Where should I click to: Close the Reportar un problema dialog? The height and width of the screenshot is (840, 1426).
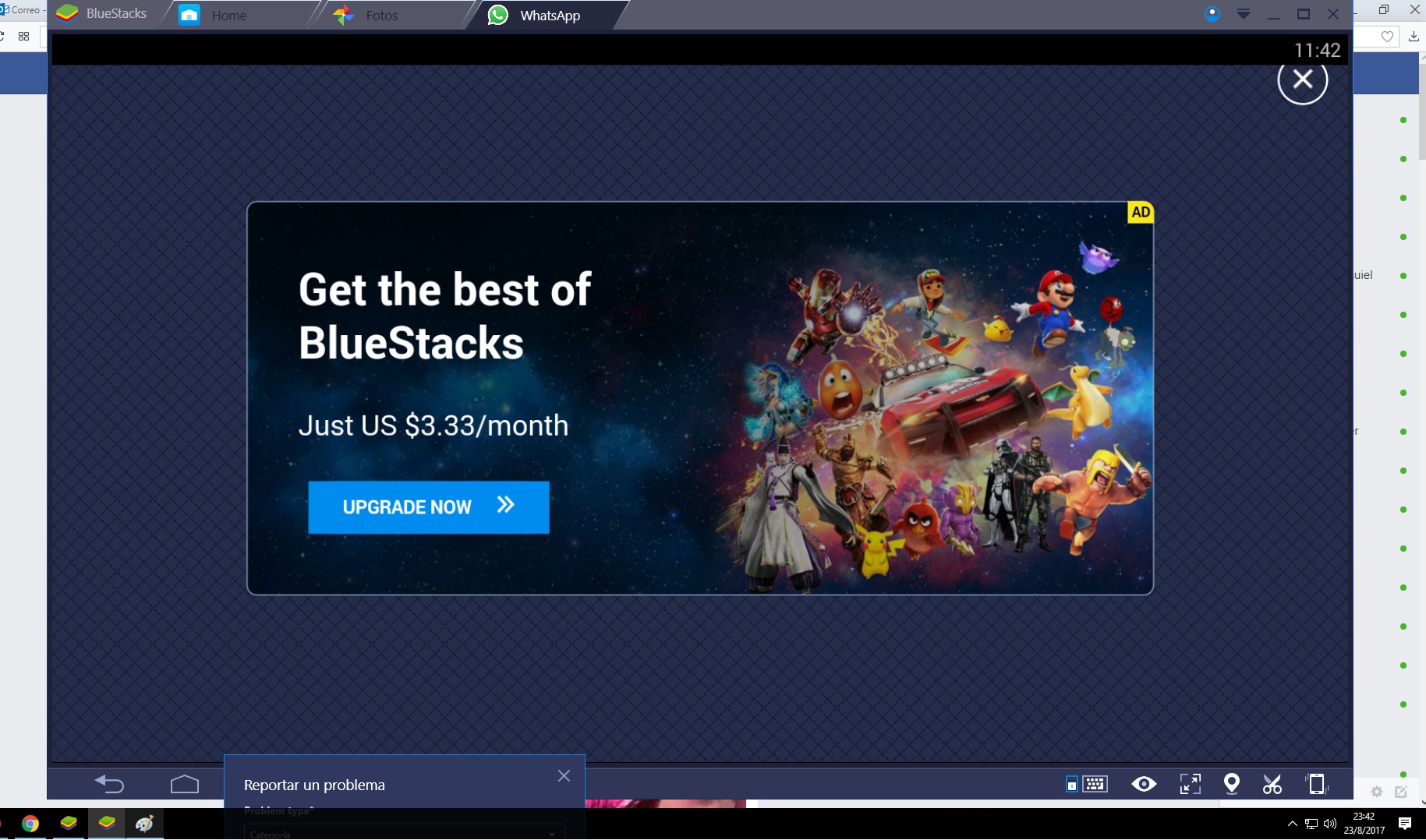tap(564, 776)
